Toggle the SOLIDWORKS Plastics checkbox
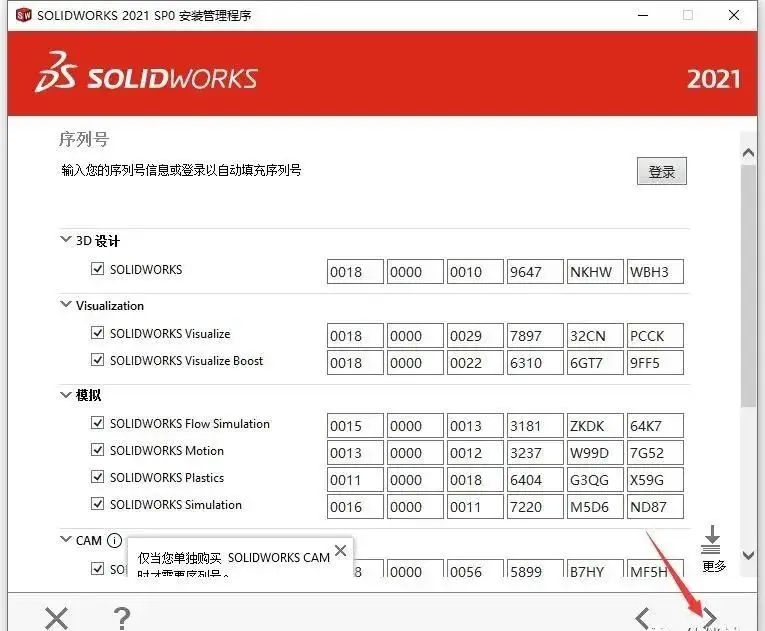The width and height of the screenshot is (765, 631). coord(98,477)
